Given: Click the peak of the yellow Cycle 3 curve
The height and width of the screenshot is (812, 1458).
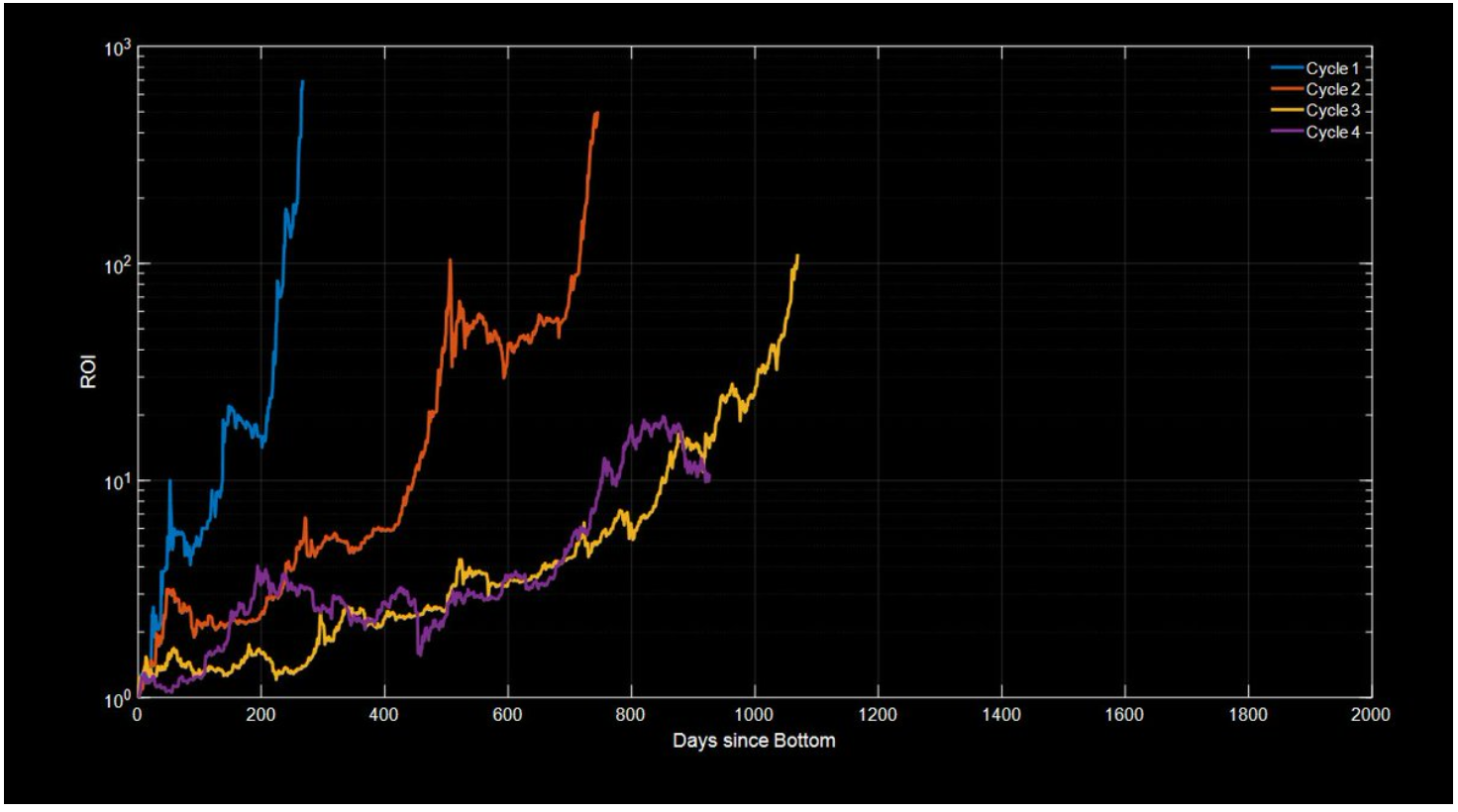Looking at the screenshot, I should tap(797, 256).
